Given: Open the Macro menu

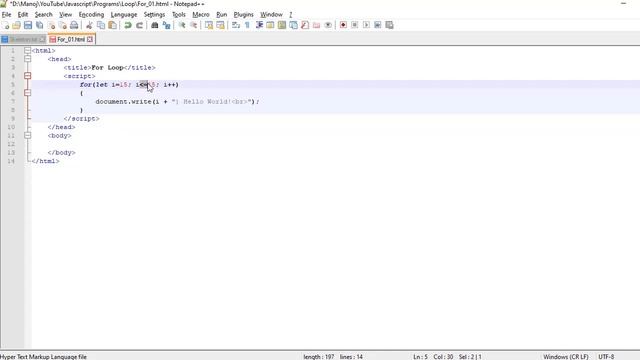Looking at the screenshot, I should pos(201,14).
